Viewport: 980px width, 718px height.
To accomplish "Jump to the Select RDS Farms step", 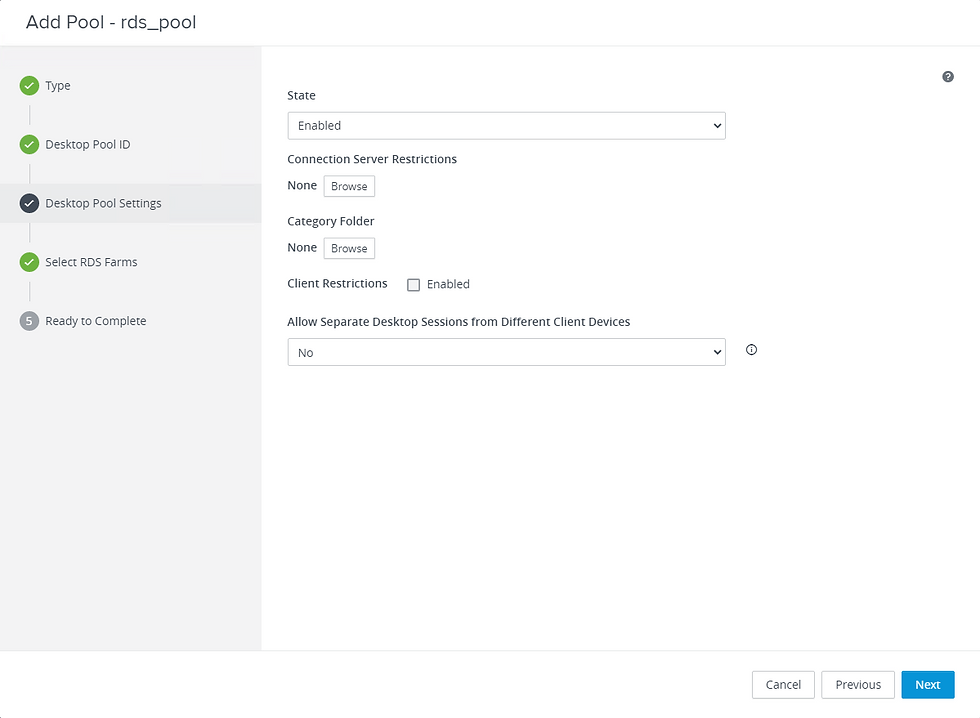I will (x=91, y=262).
